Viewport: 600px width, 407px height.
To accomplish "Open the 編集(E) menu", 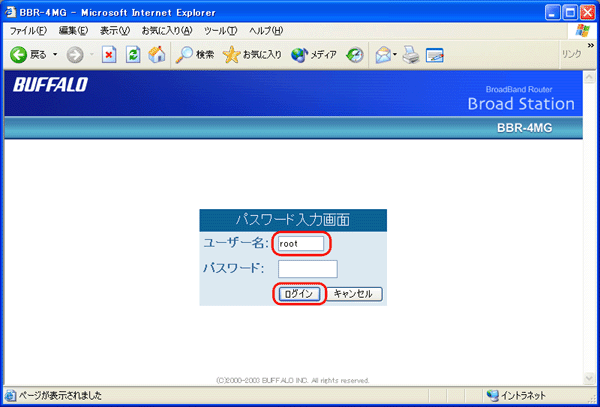I will click(73, 31).
